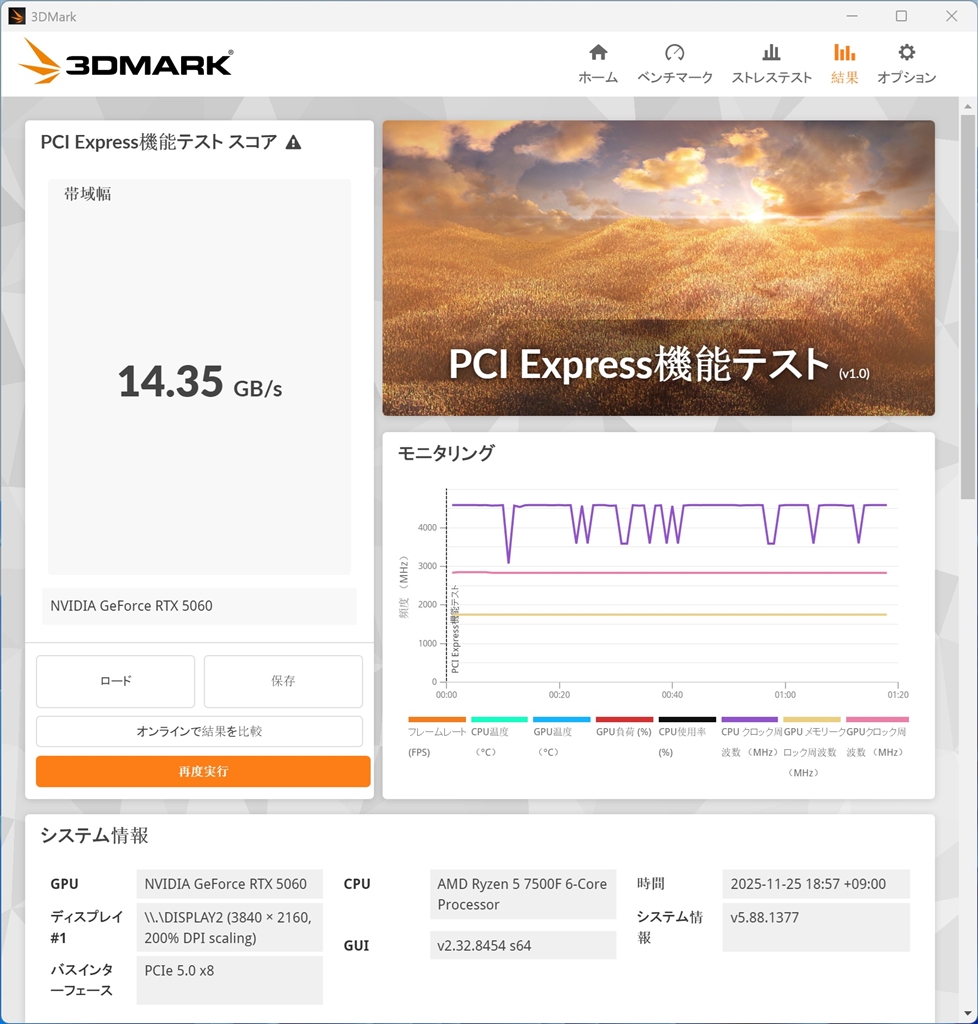Click オンラインで結果を比較 button
The image size is (978, 1024).
point(199,731)
